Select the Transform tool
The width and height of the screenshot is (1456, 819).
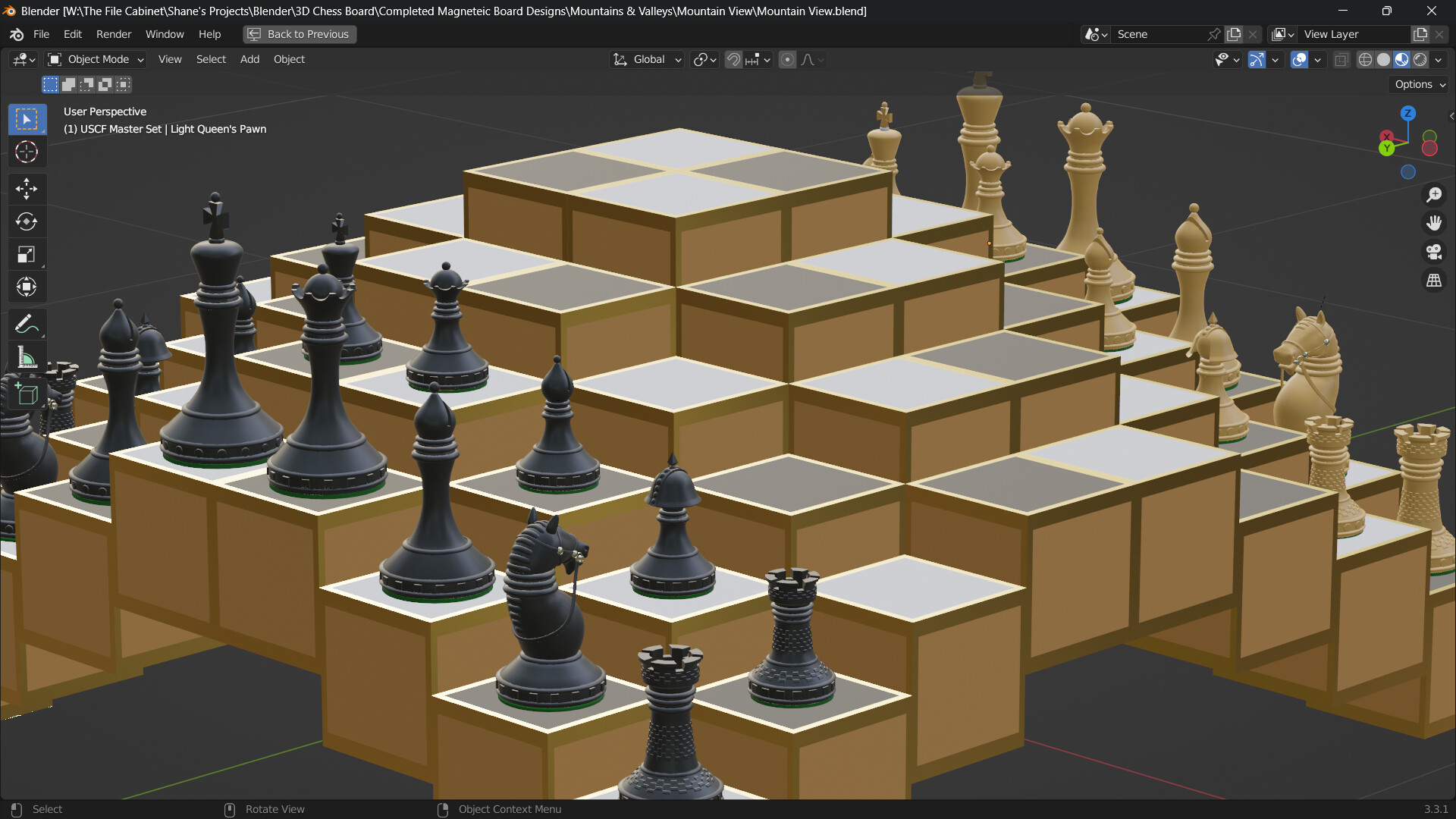tap(27, 287)
